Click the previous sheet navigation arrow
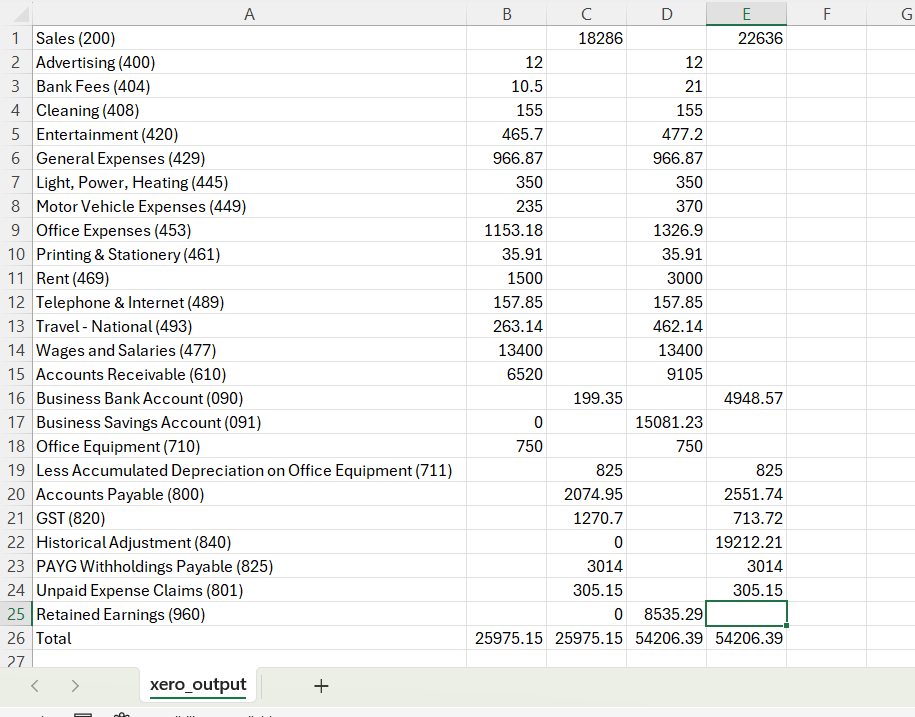Viewport: 915px width, 717px height. [x=36, y=686]
